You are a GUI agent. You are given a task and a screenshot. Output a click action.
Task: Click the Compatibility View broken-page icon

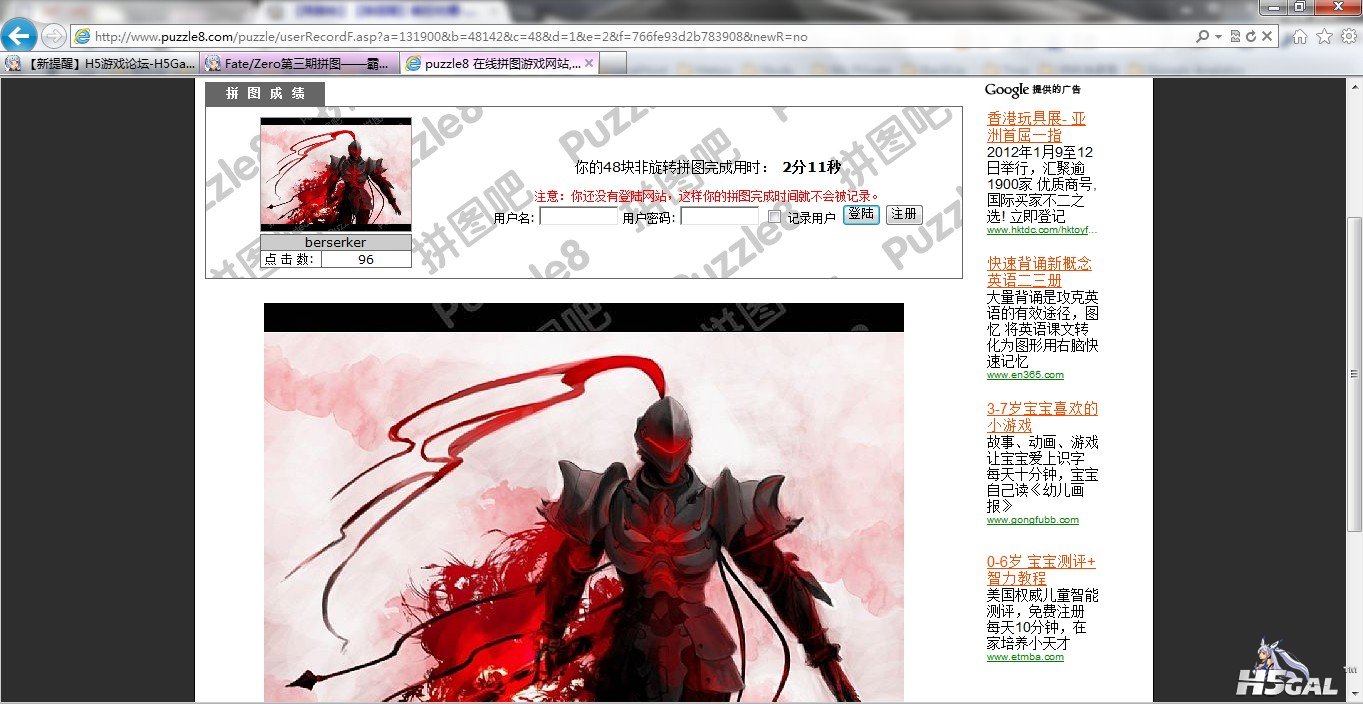click(x=1236, y=36)
